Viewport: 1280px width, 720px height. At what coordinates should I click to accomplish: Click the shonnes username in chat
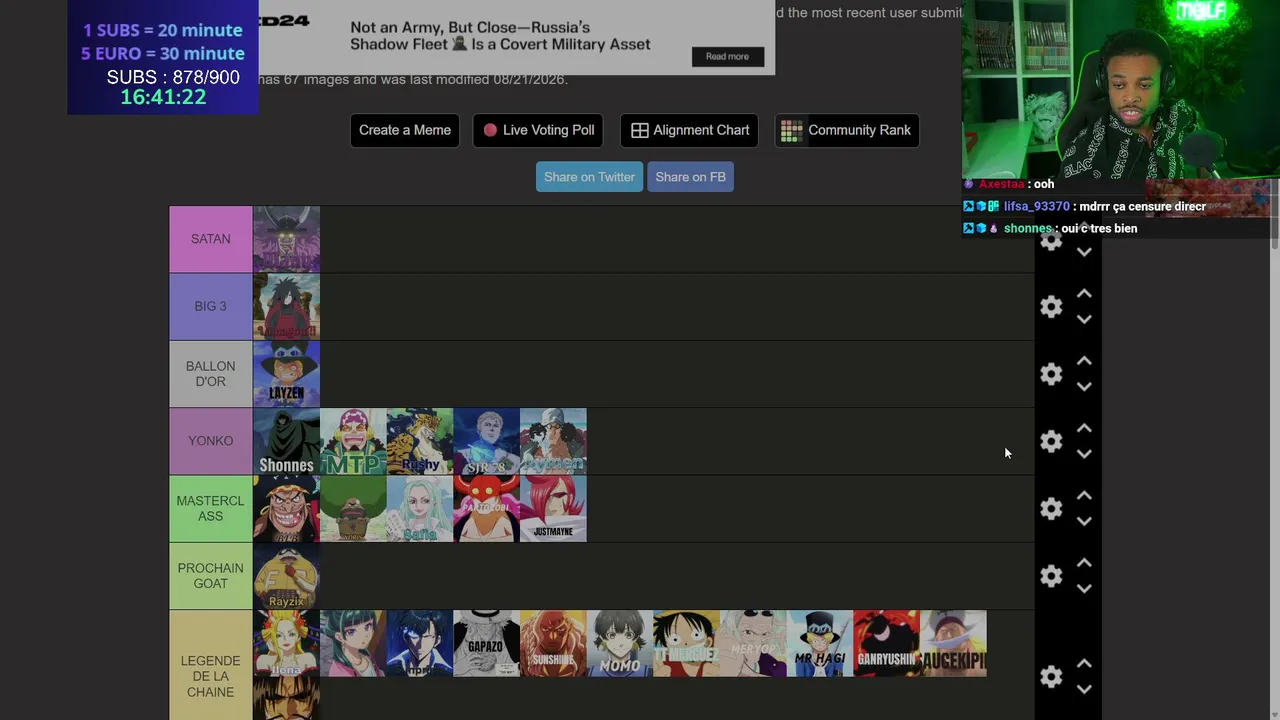pos(1028,228)
